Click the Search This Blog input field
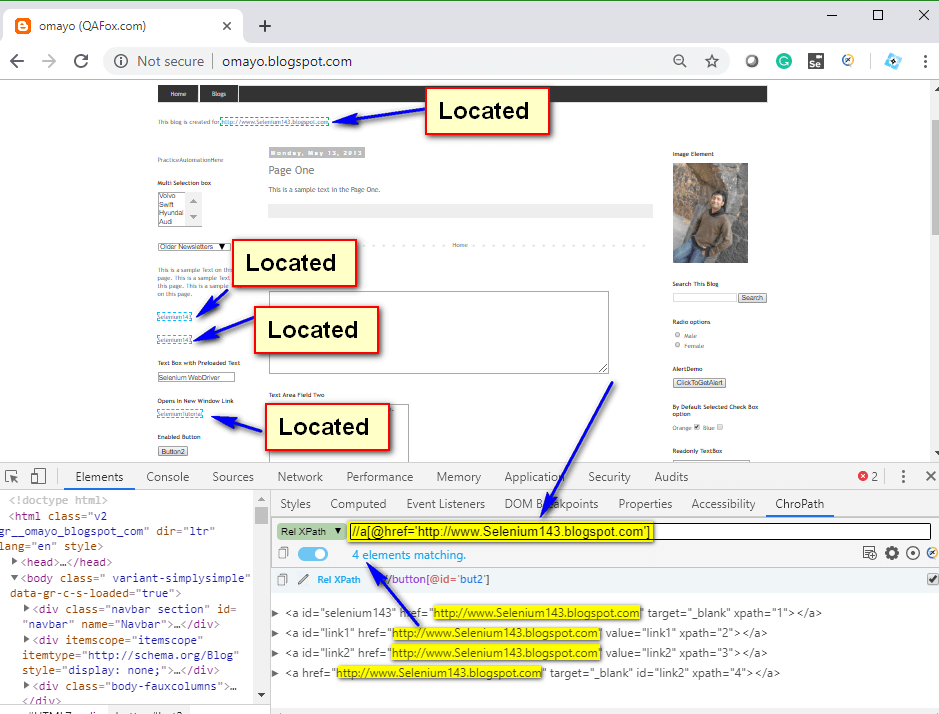 click(x=705, y=297)
